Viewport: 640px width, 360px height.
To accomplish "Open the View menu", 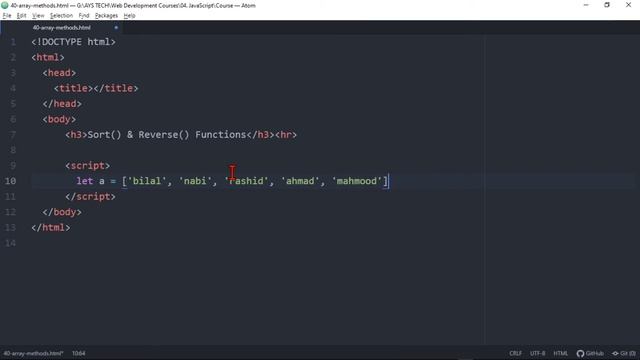I will pos(38,16).
